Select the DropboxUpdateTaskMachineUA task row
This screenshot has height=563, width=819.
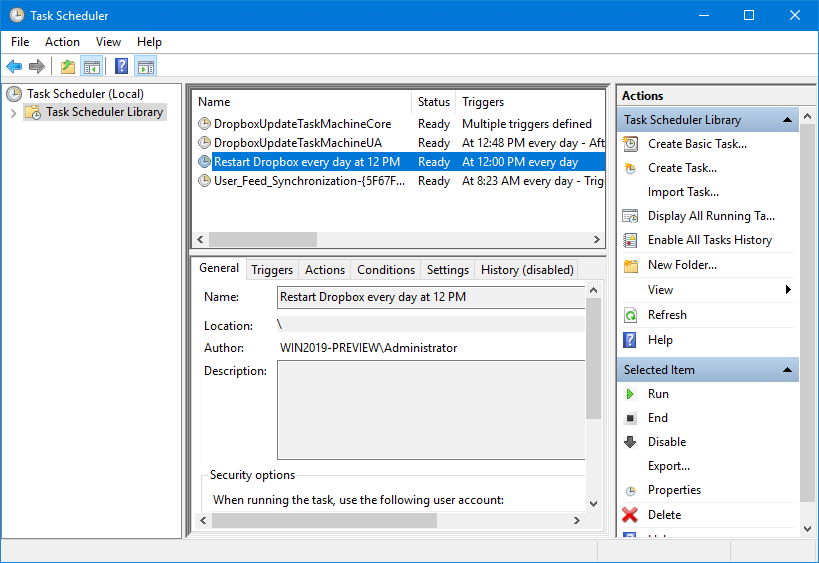point(399,143)
